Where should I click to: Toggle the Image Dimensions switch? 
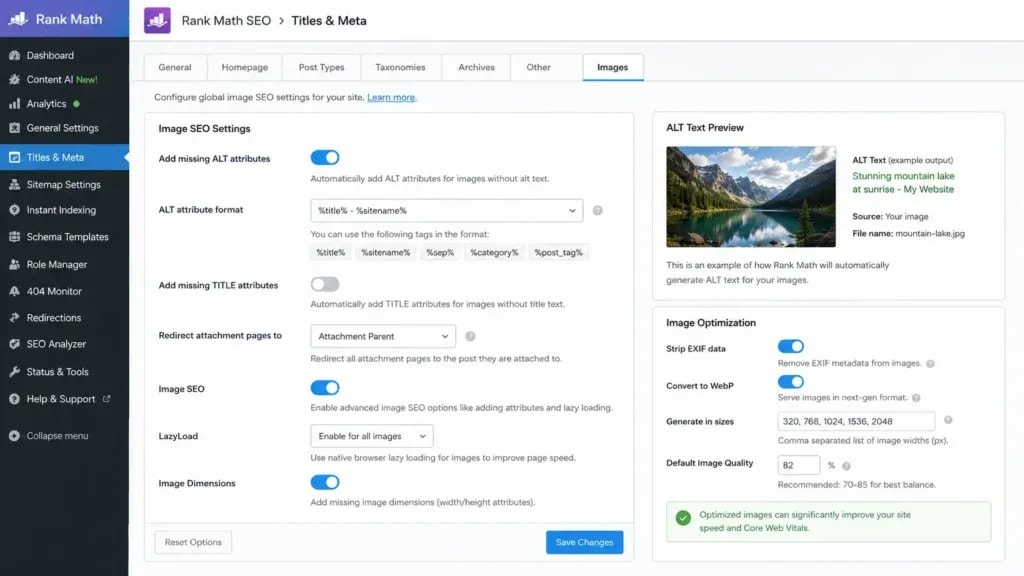(325, 483)
